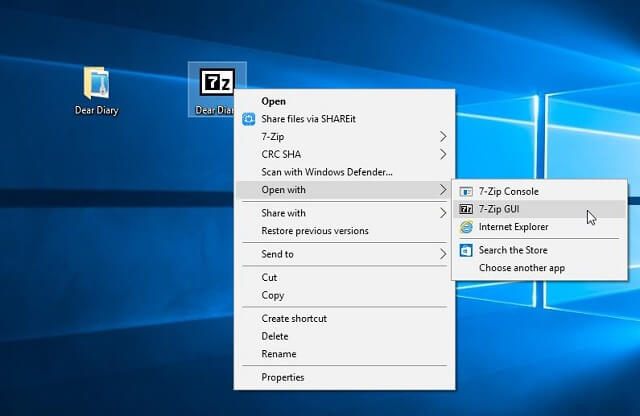Image resolution: width=640 pixels, height=416 pixels.
Task: Choose Copy from the context menu
Action: pyautogui.click(x=344, y=295)
